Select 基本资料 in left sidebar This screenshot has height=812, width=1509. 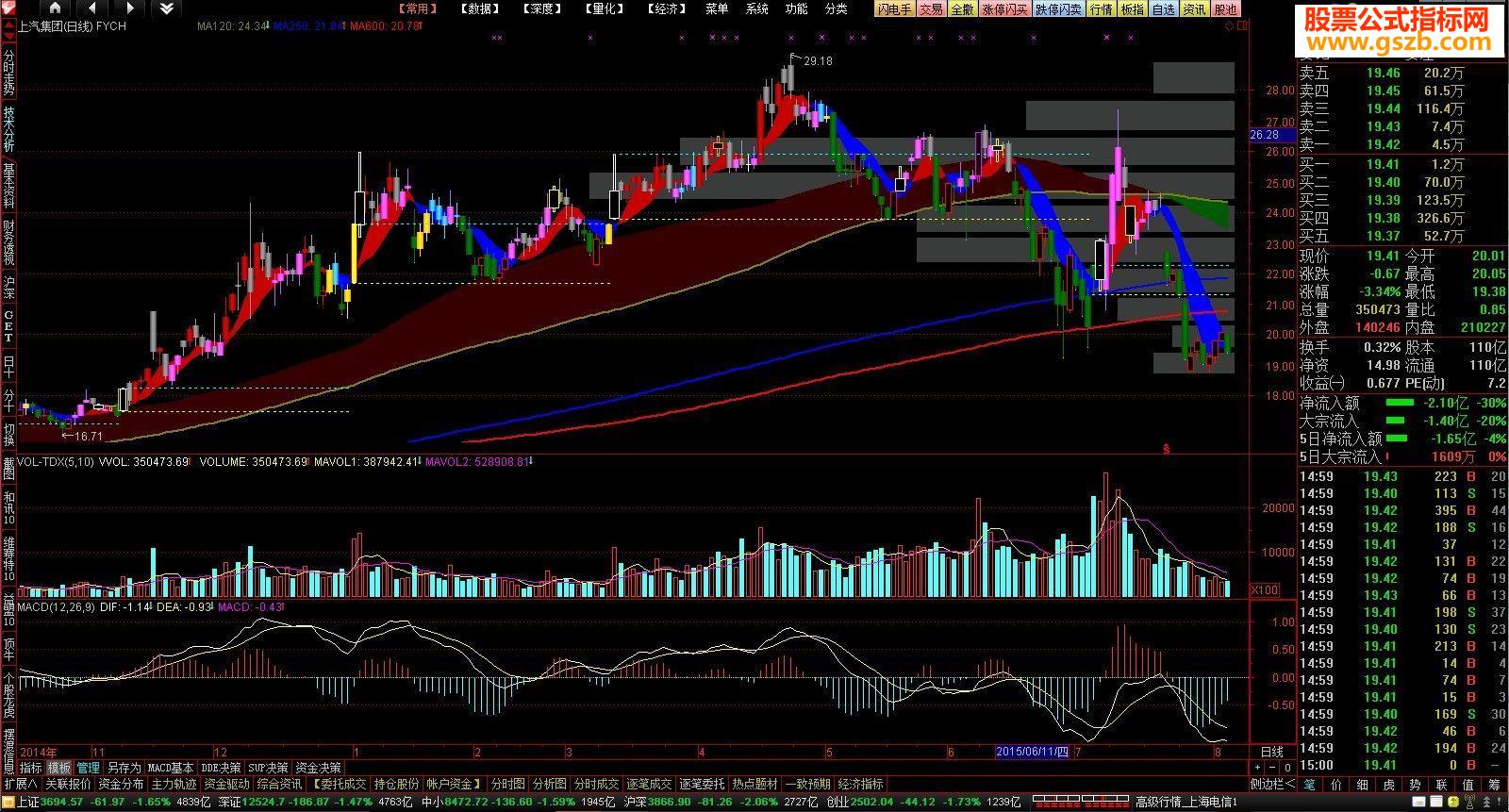(x=8, y=185)
